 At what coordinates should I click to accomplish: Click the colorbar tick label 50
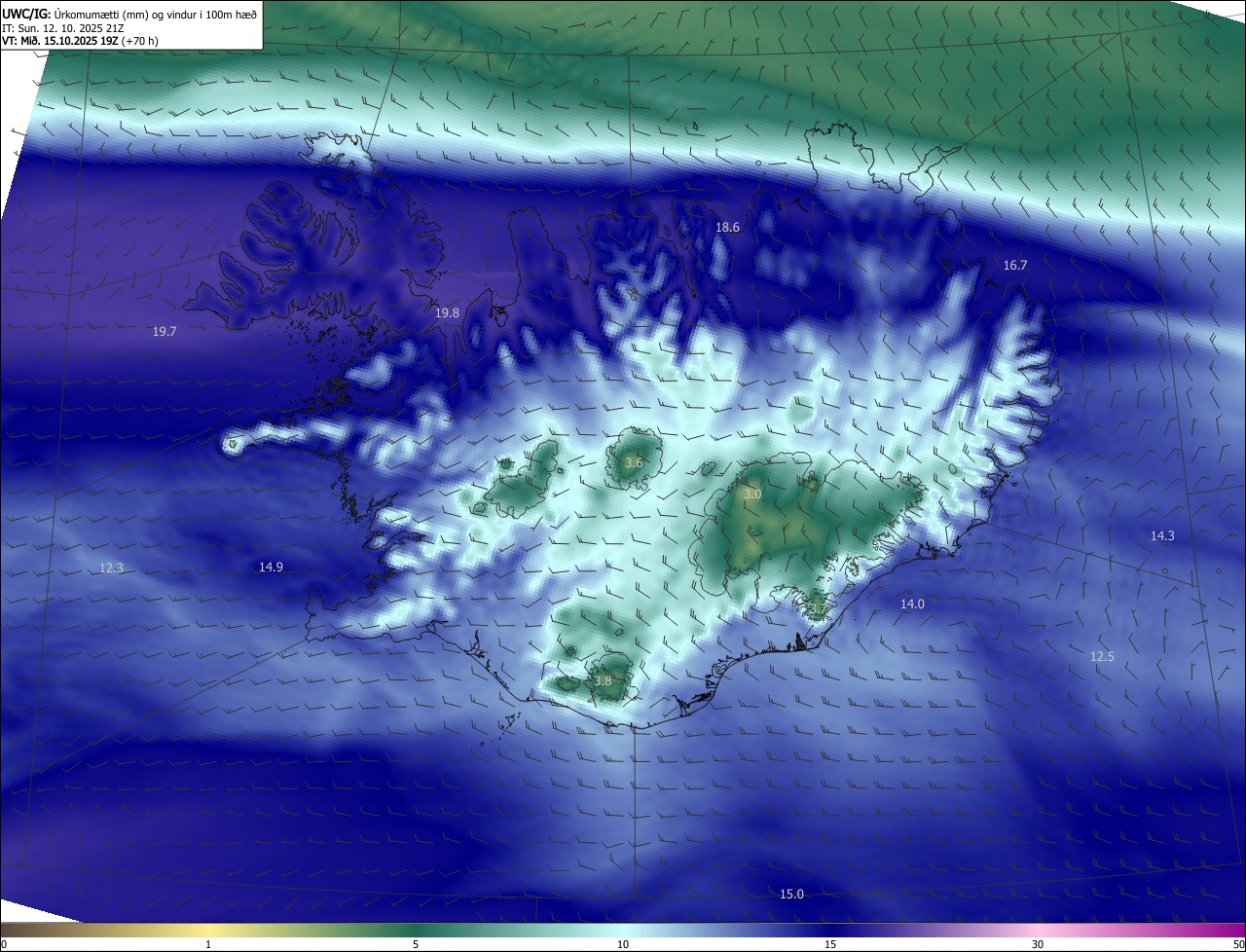(1238, 944)
